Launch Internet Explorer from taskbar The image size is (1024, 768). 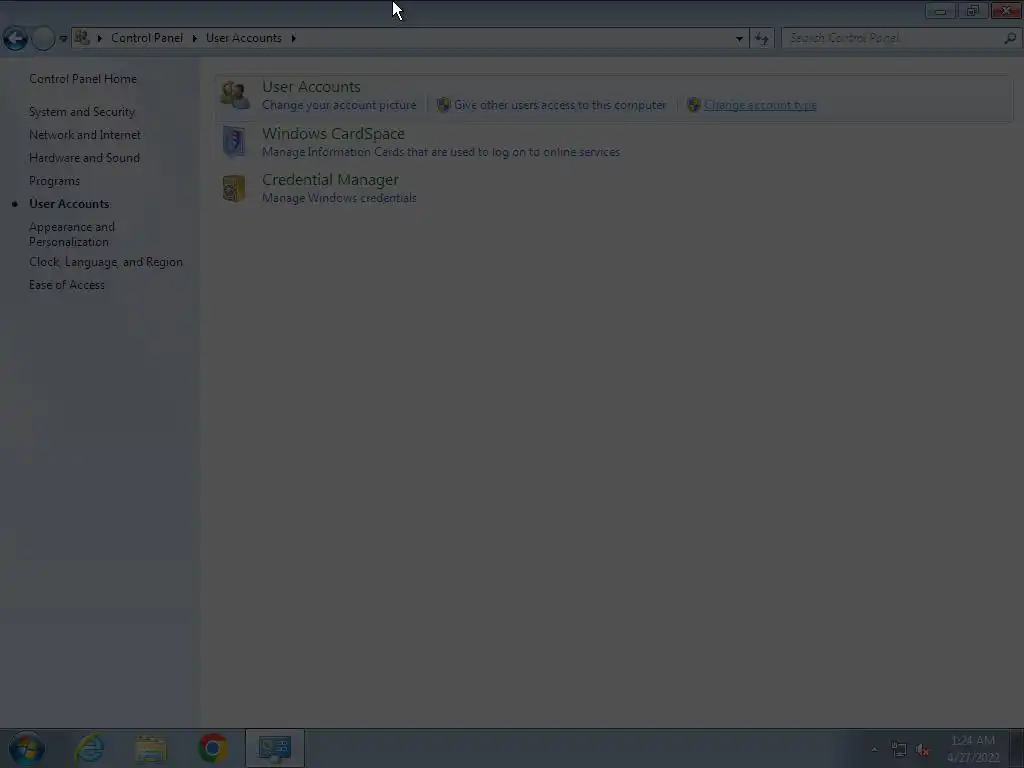(x=89, y=748)
